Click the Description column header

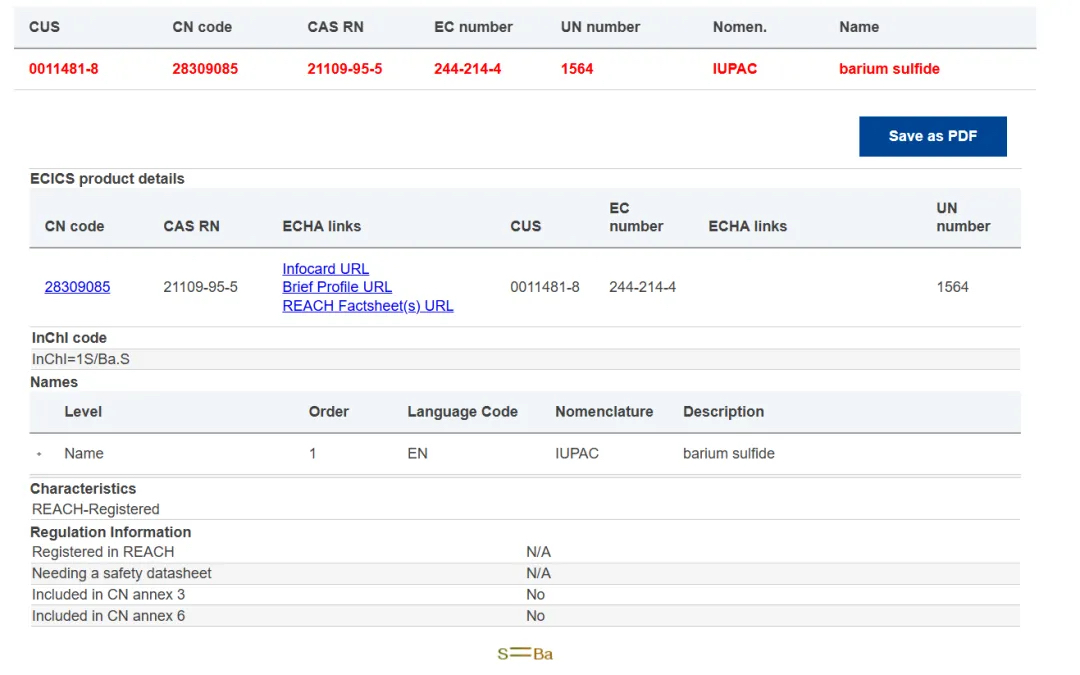click(723, 412)
